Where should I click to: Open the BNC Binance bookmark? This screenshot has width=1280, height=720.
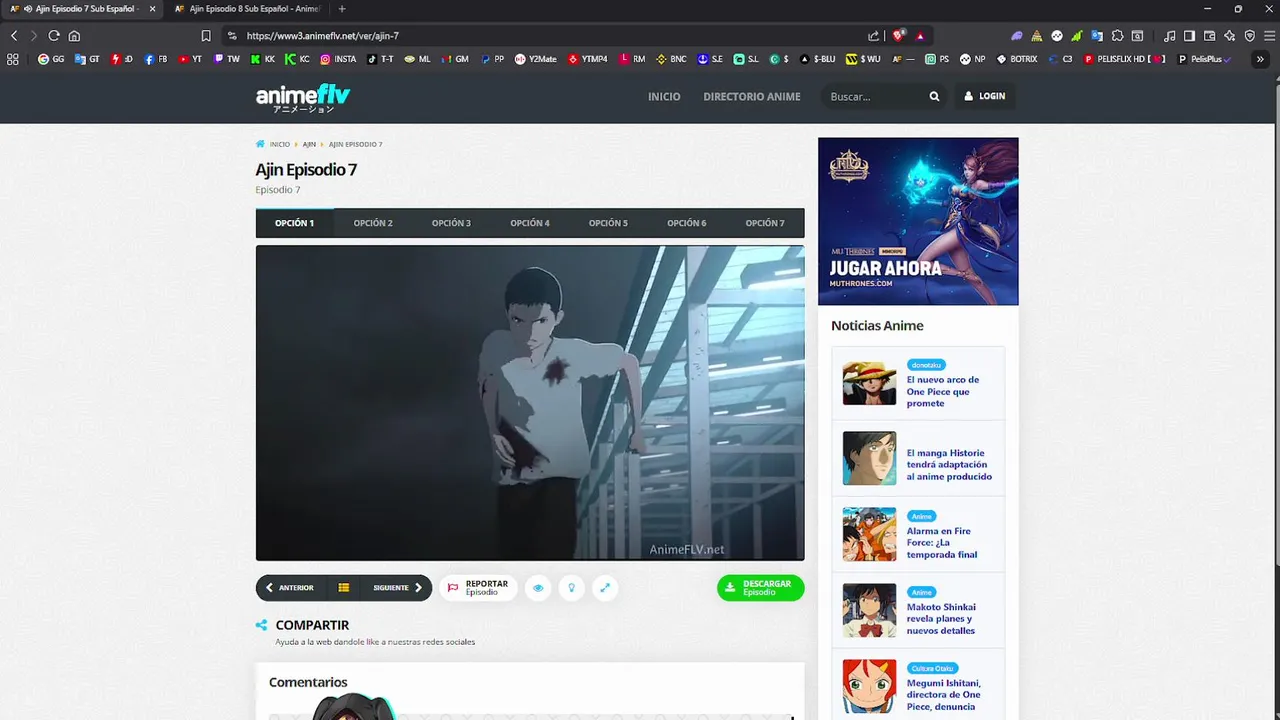click(671, 59)
